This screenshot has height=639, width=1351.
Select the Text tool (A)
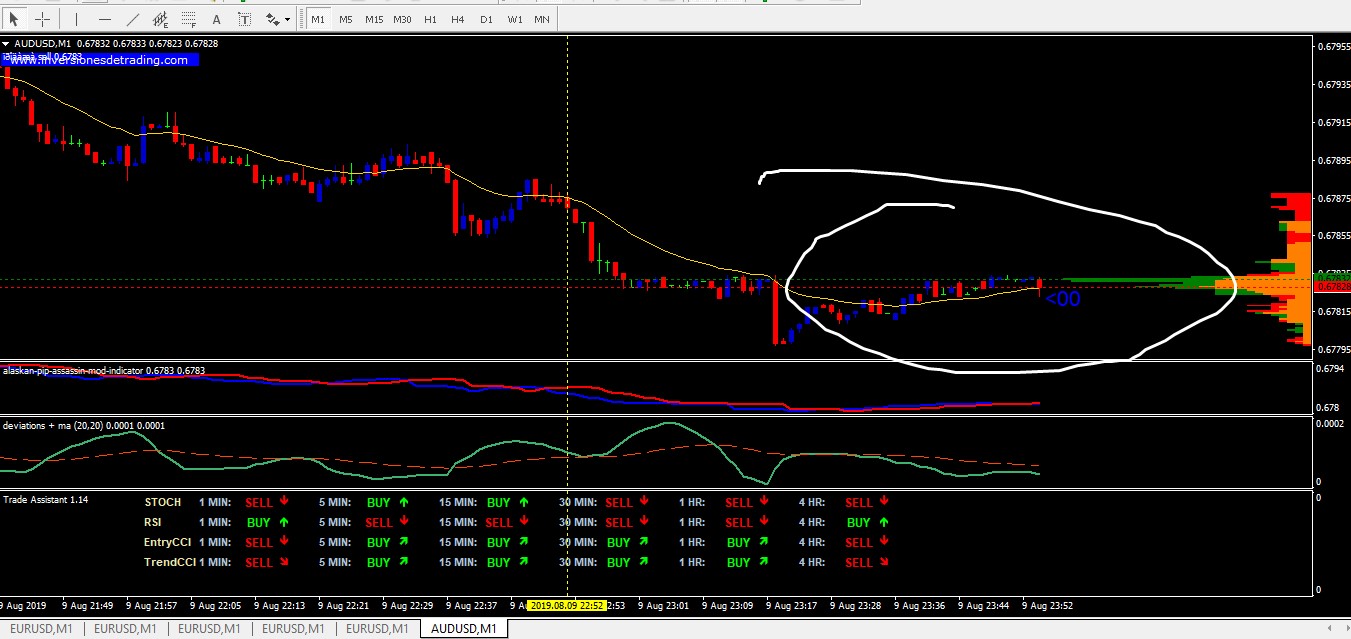[x=217, y=19]
